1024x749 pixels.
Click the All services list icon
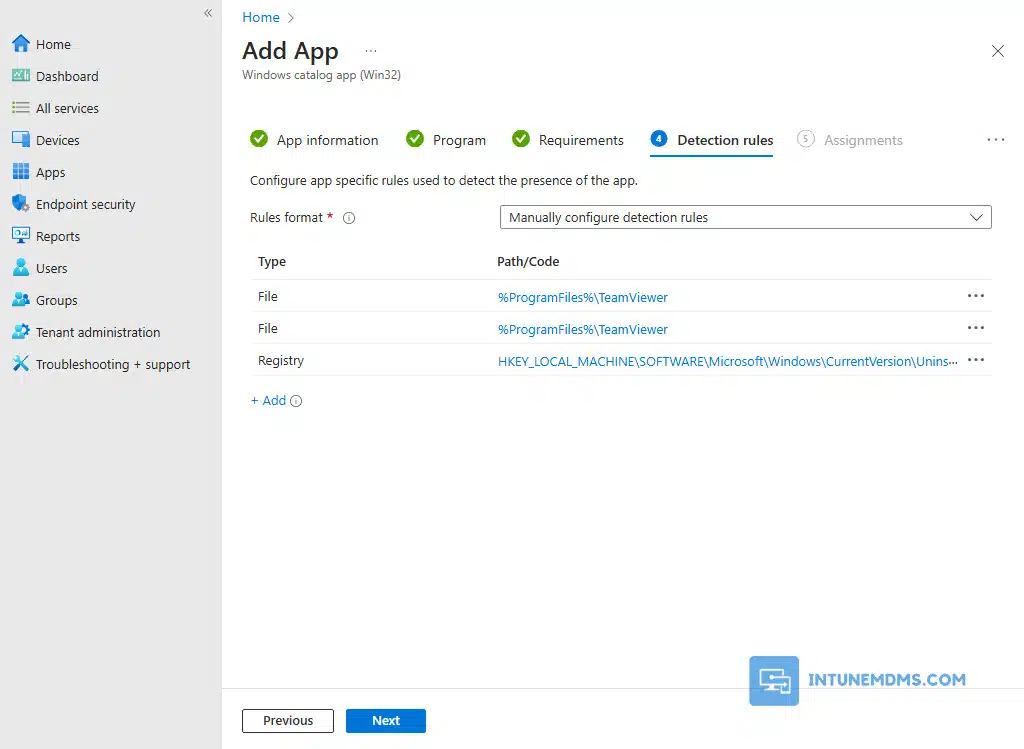point(21,108)
